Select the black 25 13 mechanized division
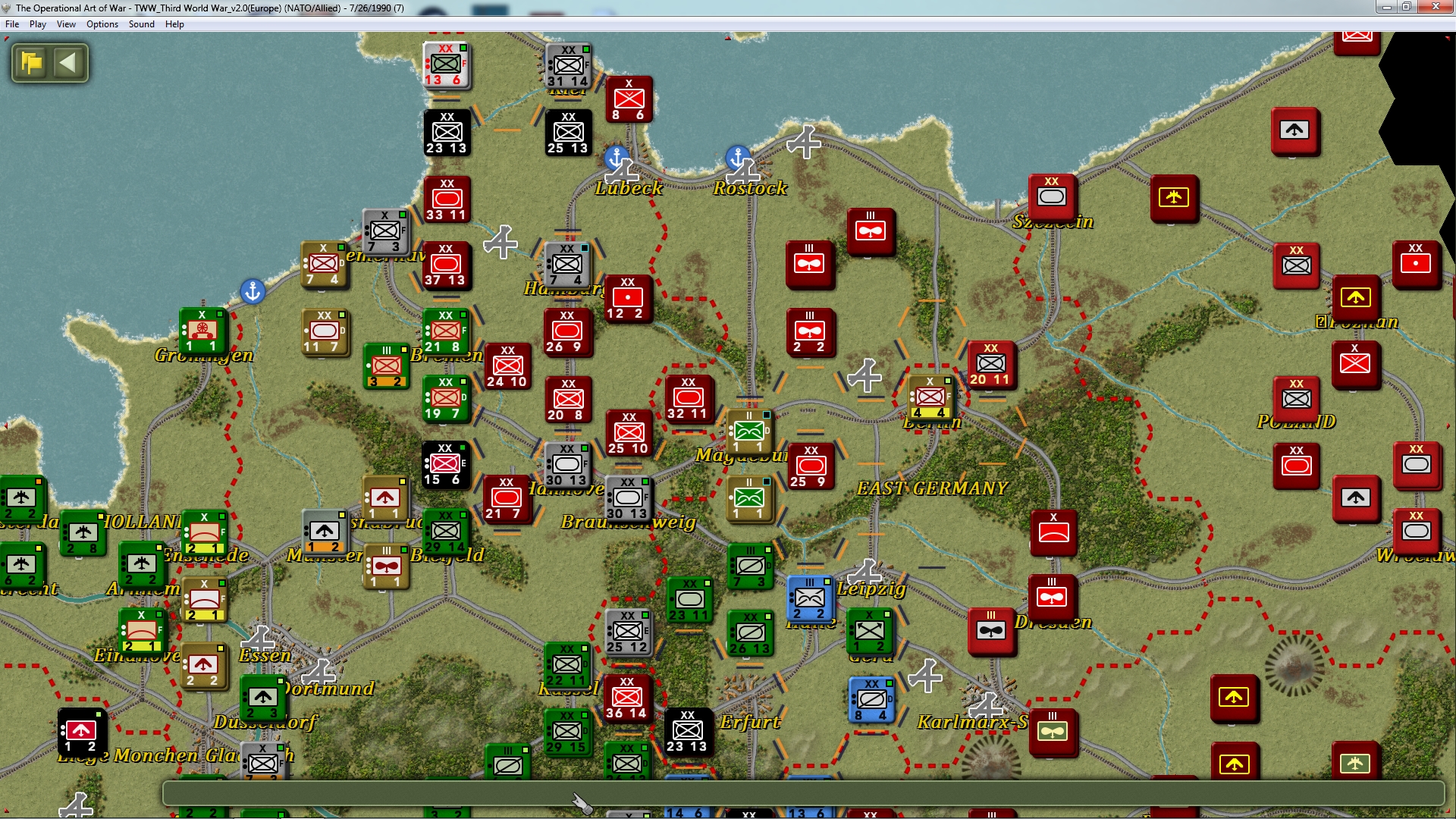1456x819 pixels. (x=568, y=133)
